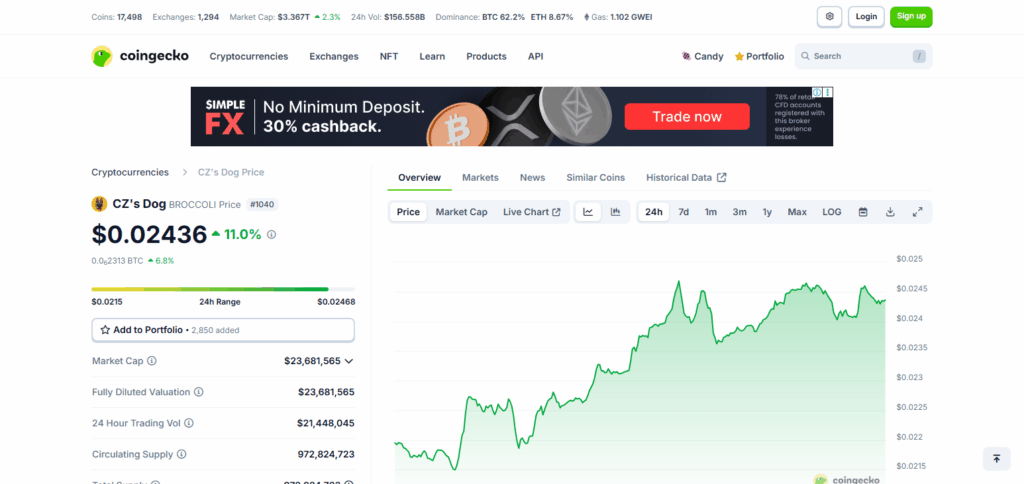Switch to the News tab

coord(532,178)
